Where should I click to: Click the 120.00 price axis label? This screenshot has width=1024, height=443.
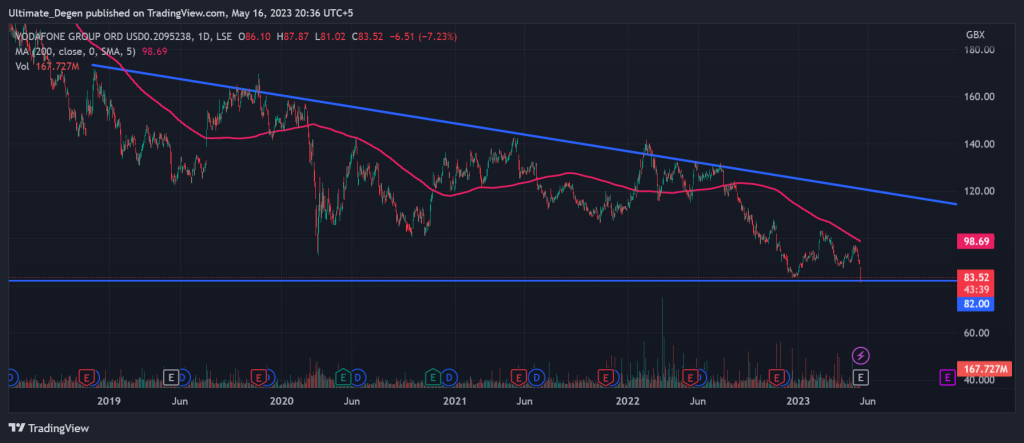tap(980, 191)
